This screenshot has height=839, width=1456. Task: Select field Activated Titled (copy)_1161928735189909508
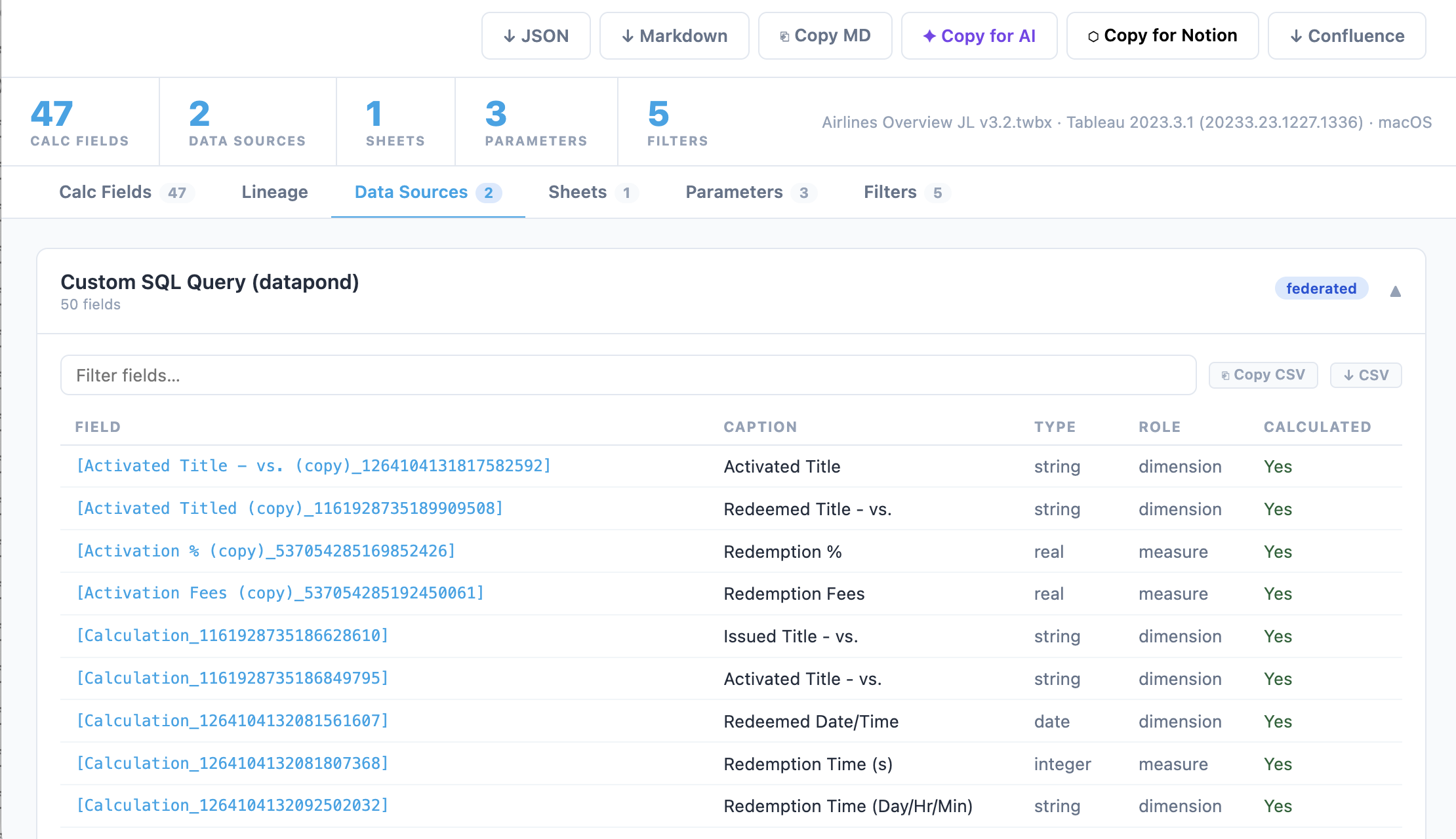pyautogui.click(x=290, y=509)
